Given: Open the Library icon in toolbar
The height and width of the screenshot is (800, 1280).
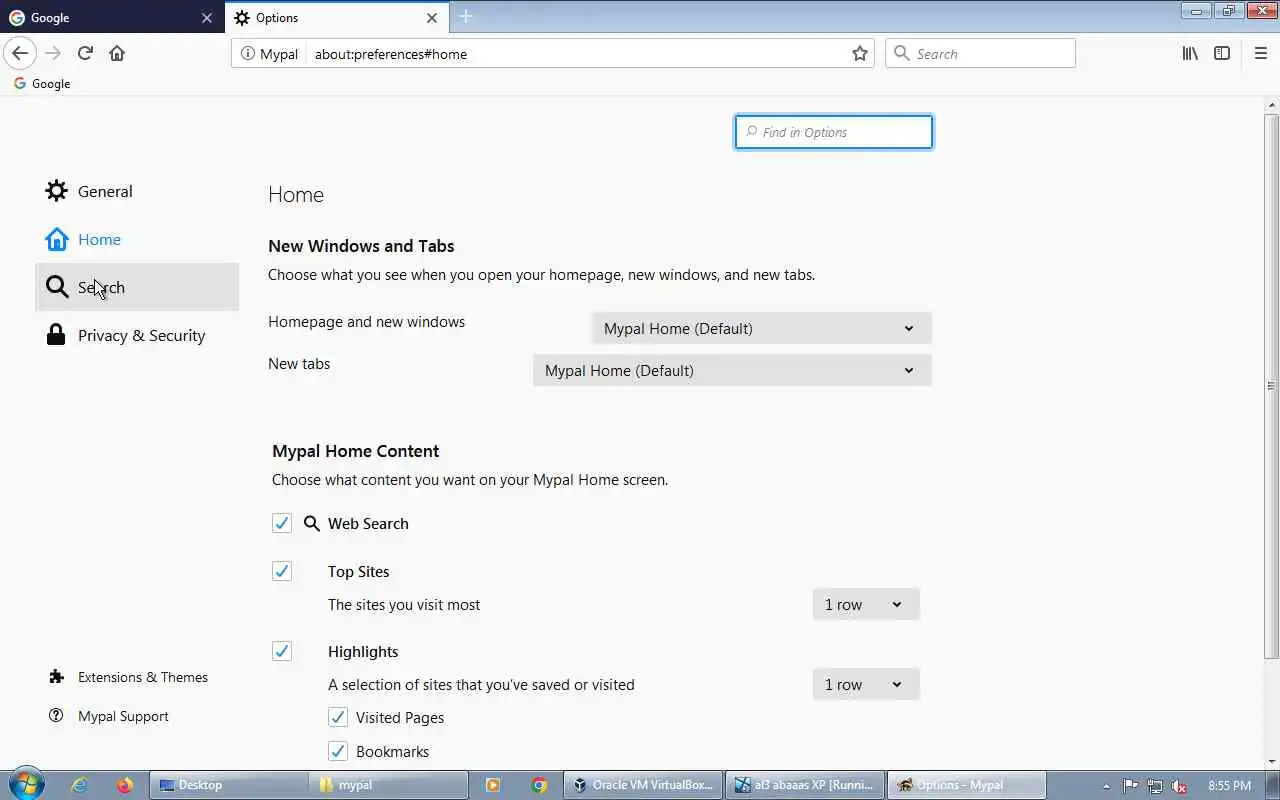Looking at the screenshot, I should tap(1190, 53).
